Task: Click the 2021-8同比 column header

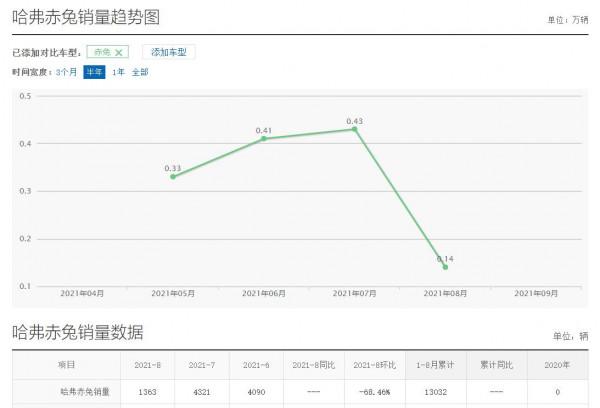Action: (314, 365)
